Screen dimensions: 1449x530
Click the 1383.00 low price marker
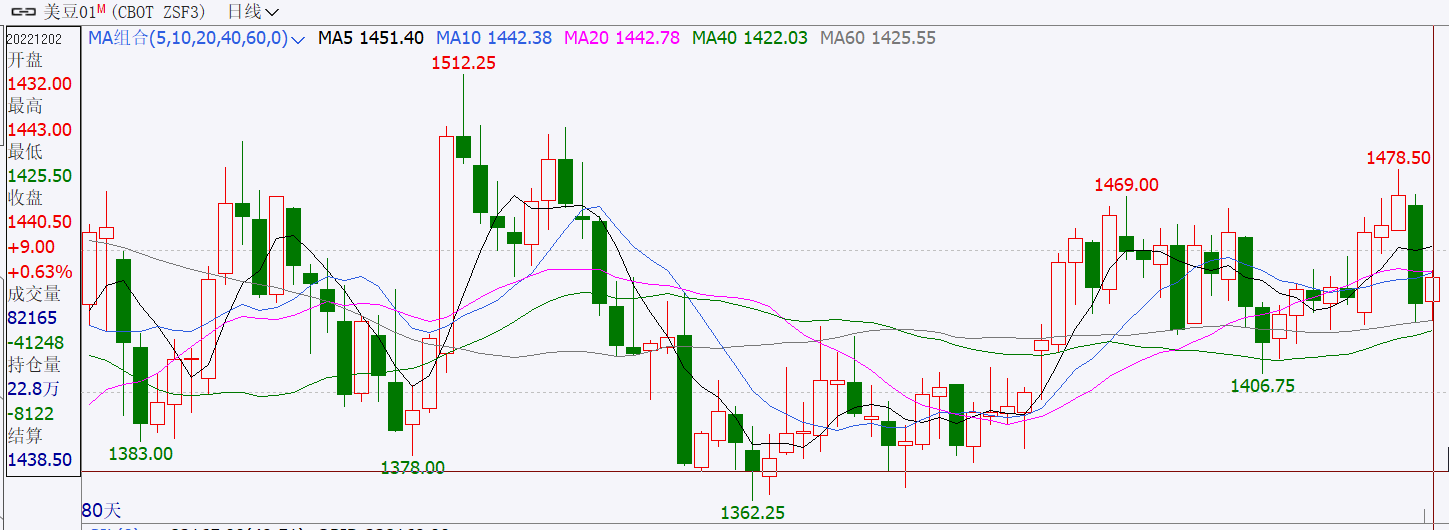click(141, 453)
